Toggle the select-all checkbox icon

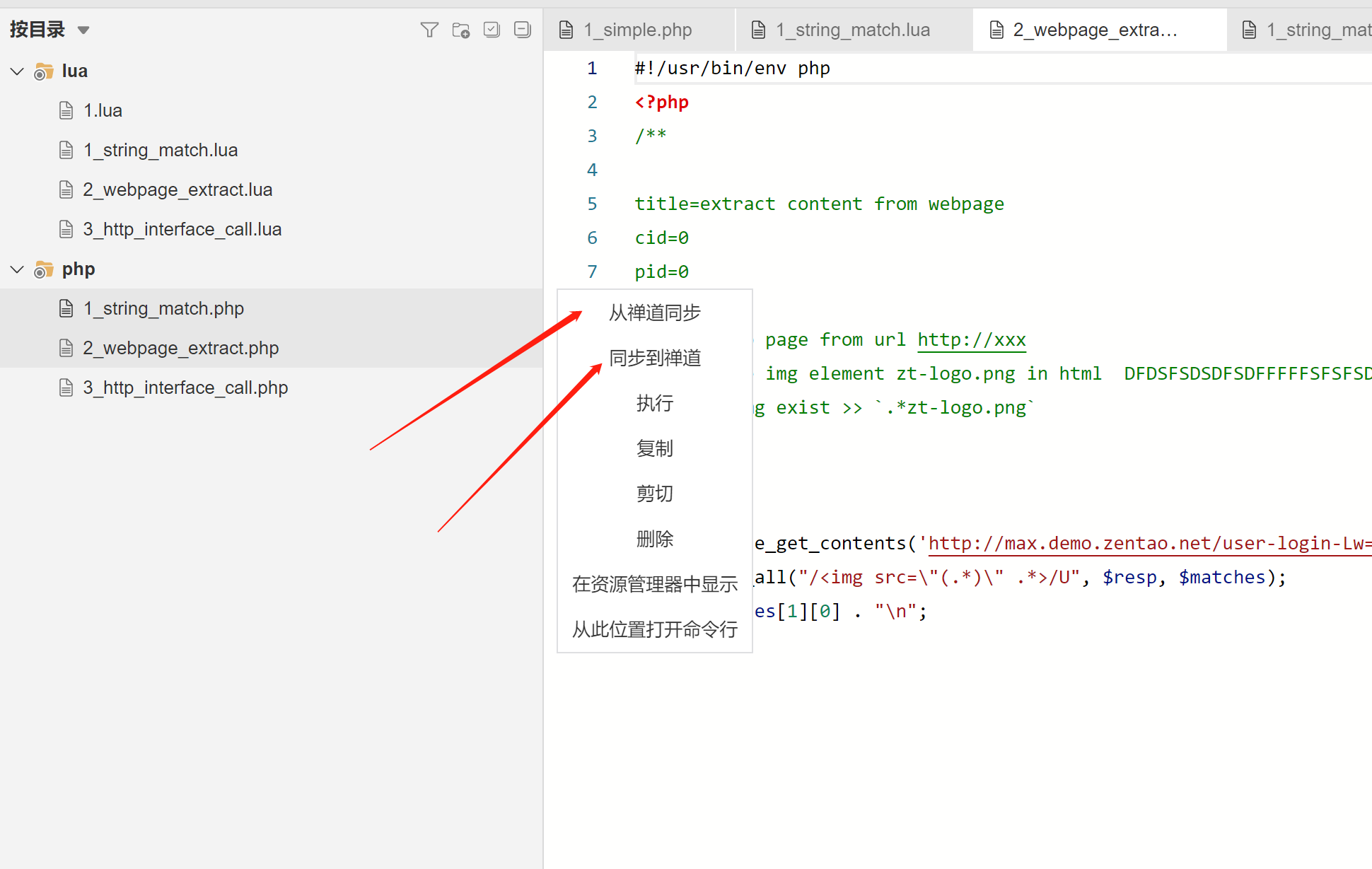pos(492,30)
